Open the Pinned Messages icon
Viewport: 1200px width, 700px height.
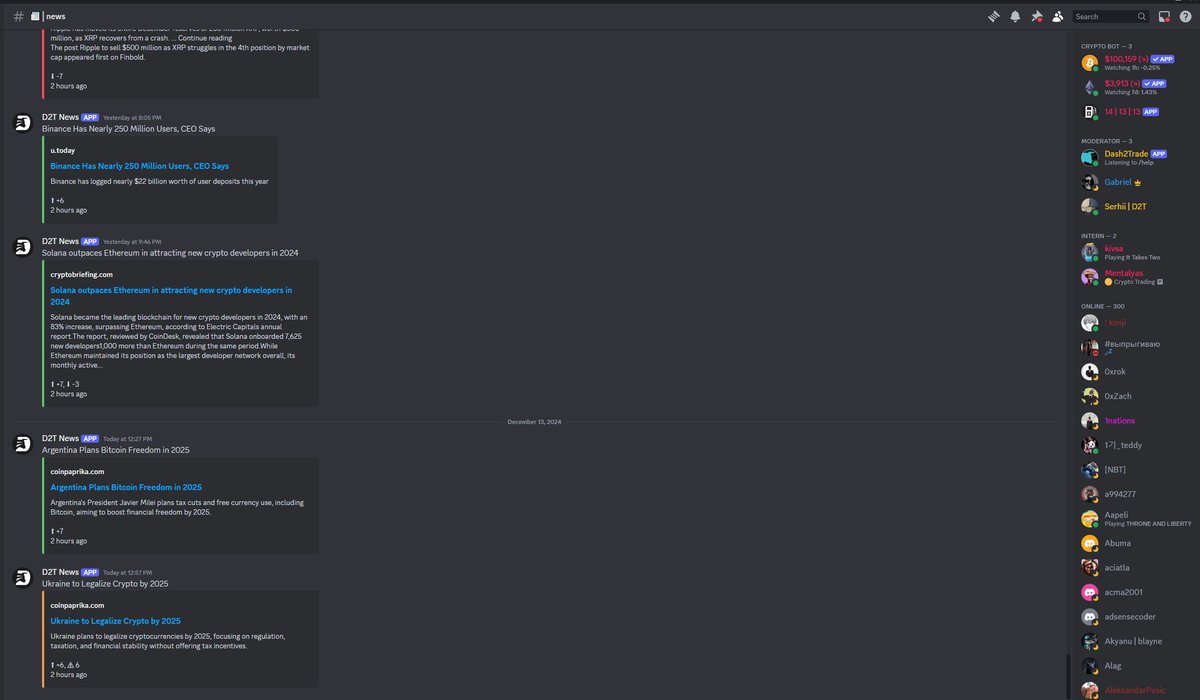click(1037, 16)
